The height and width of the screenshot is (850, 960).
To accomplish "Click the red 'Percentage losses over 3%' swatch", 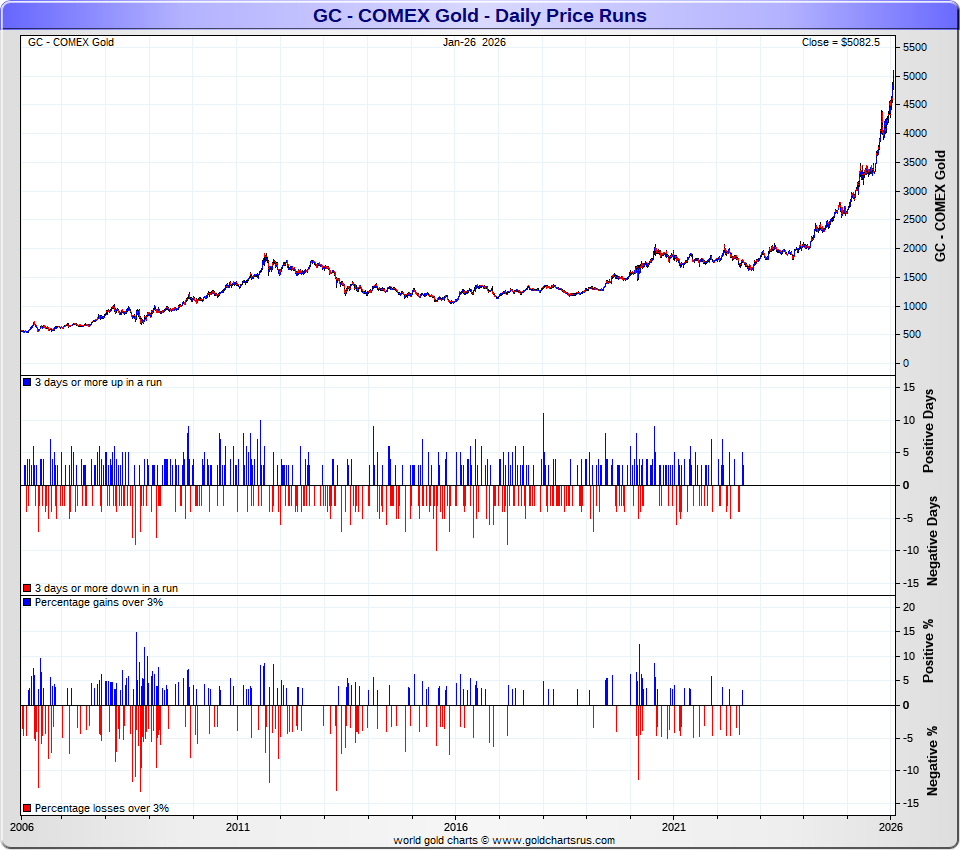I will pyautogui.click(x=27, y=808).
